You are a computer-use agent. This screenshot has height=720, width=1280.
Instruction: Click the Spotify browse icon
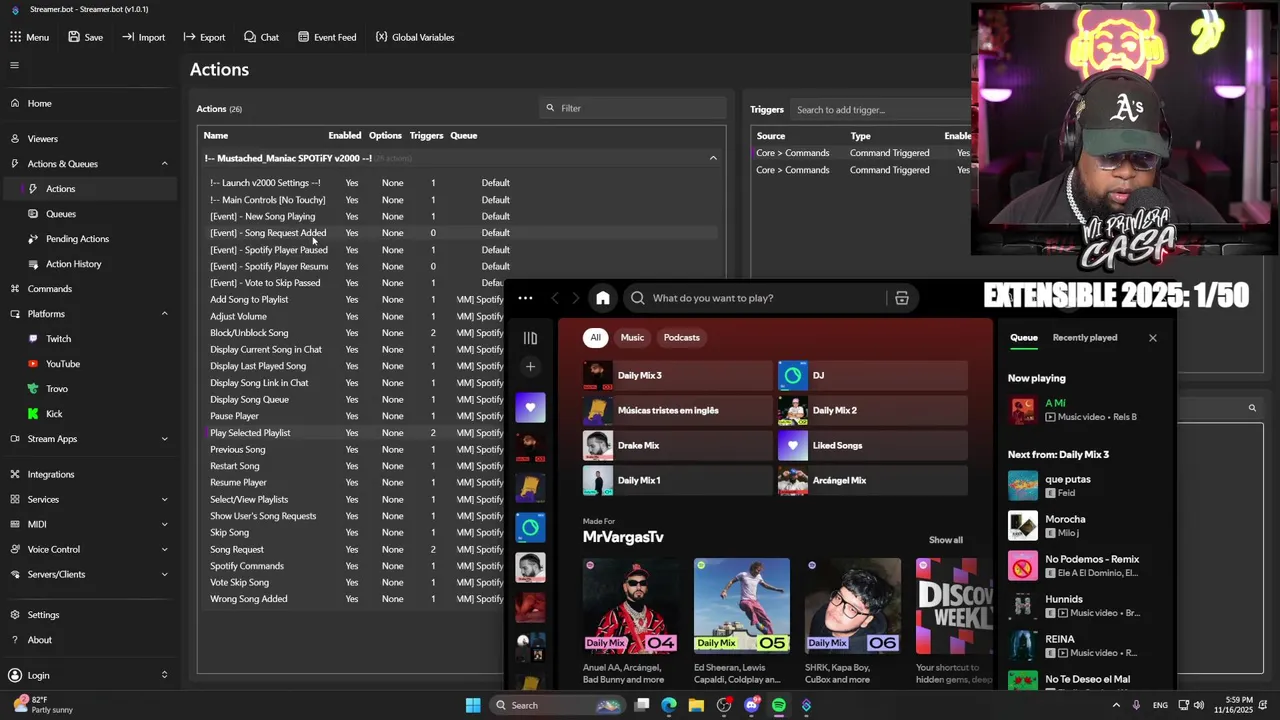pyautogui.click(x=902, y=298)
